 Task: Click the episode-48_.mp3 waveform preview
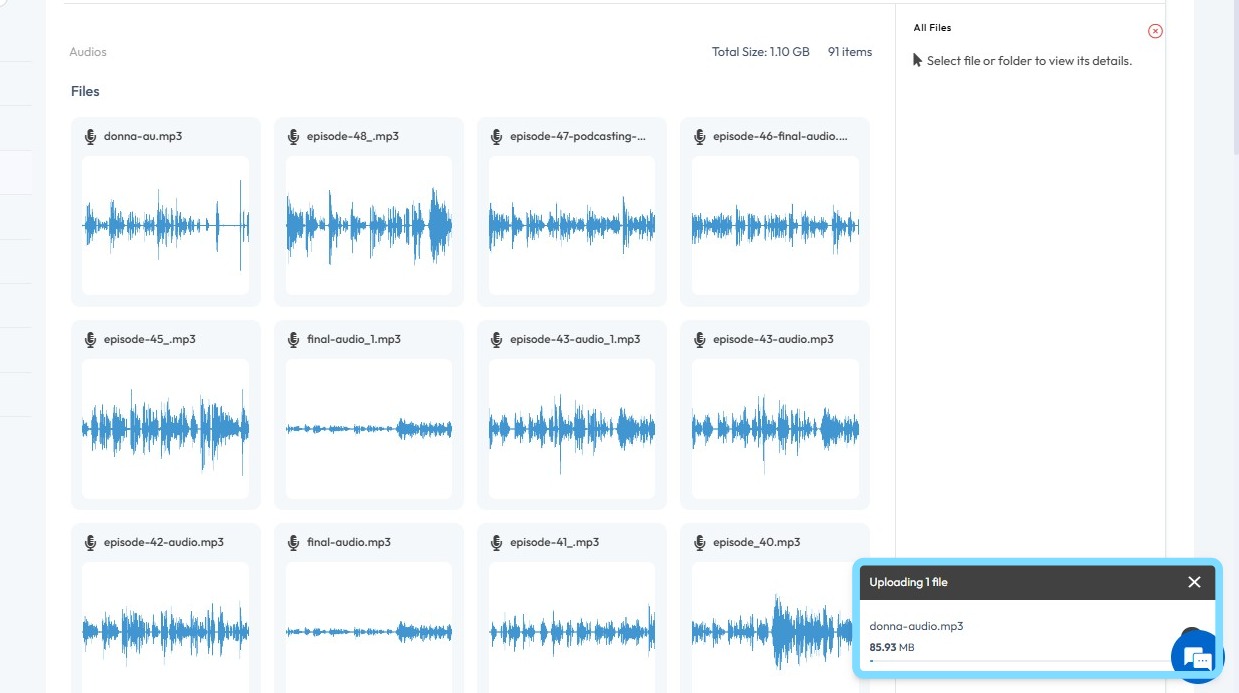[x=369, y=225]
